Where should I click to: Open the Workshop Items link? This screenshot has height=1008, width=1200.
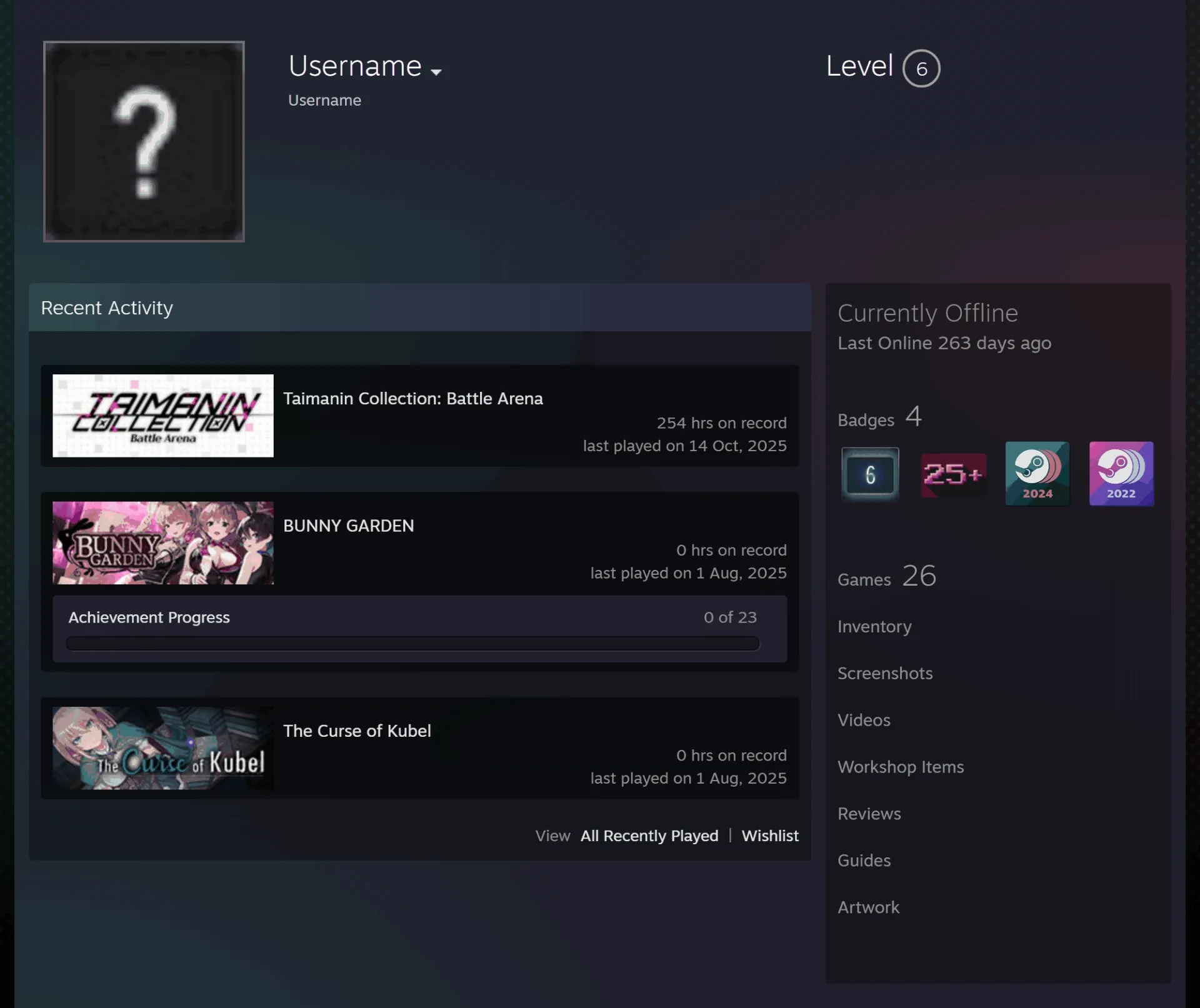pos(901,767)
